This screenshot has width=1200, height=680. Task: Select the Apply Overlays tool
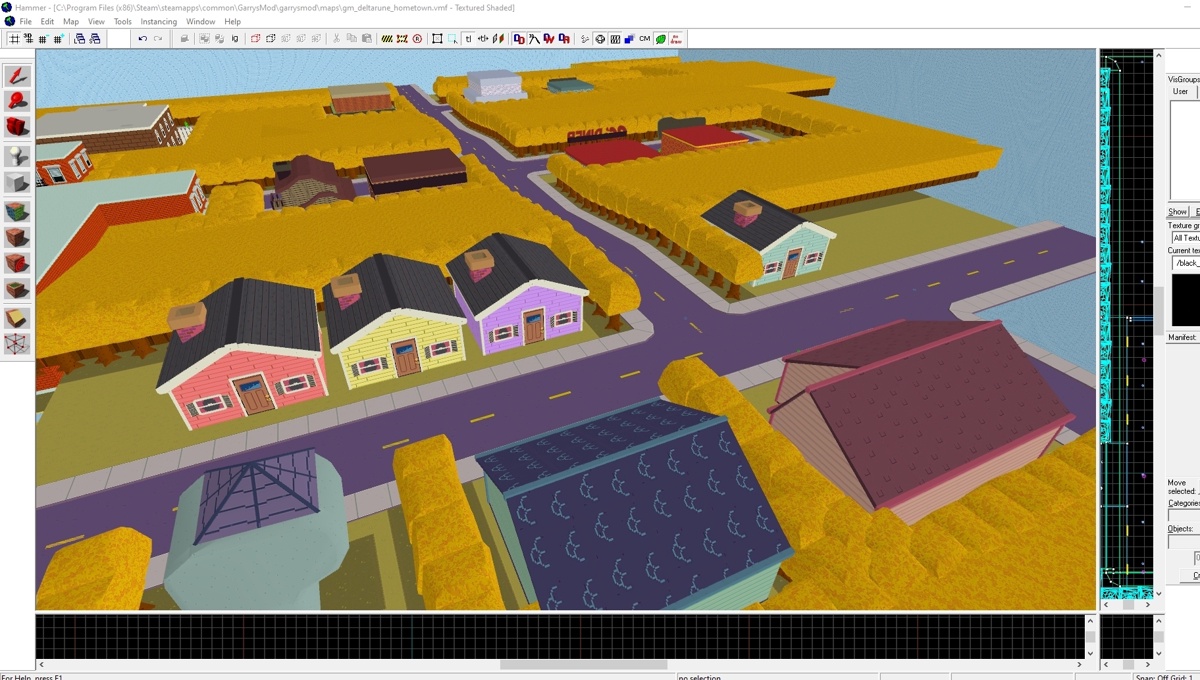[x=17, y=290]
